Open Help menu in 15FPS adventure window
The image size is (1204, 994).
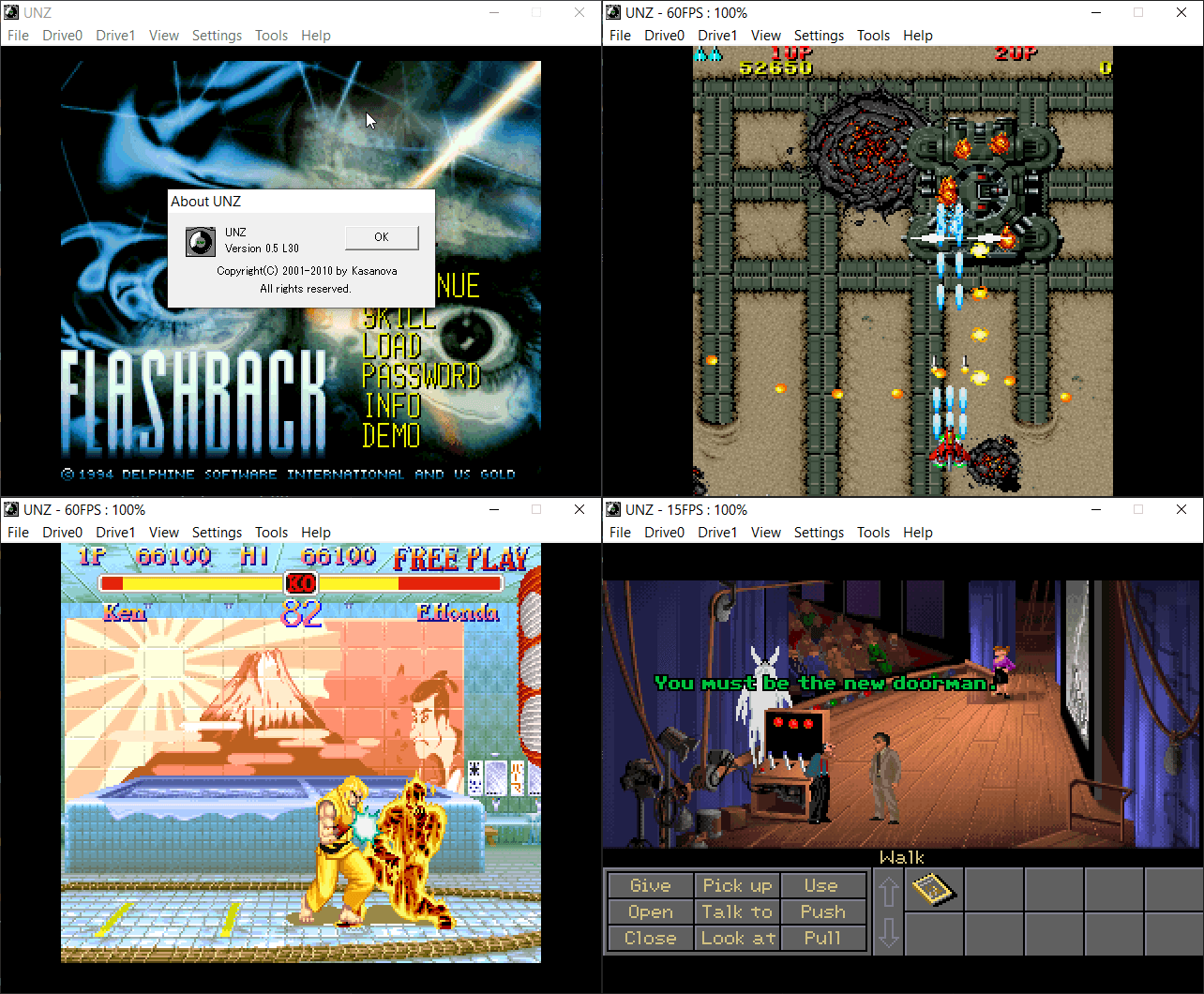click(x=918, y=533)
